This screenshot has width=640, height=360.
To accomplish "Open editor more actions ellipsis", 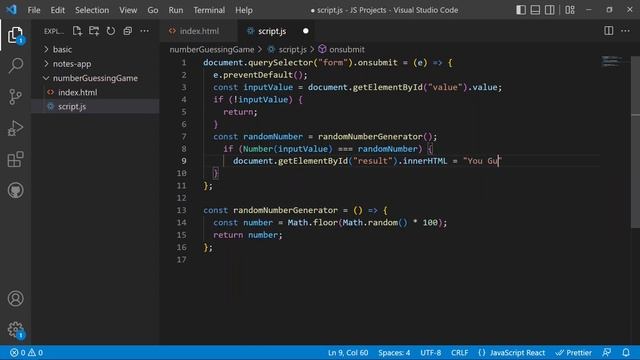I will pos(625,31).
